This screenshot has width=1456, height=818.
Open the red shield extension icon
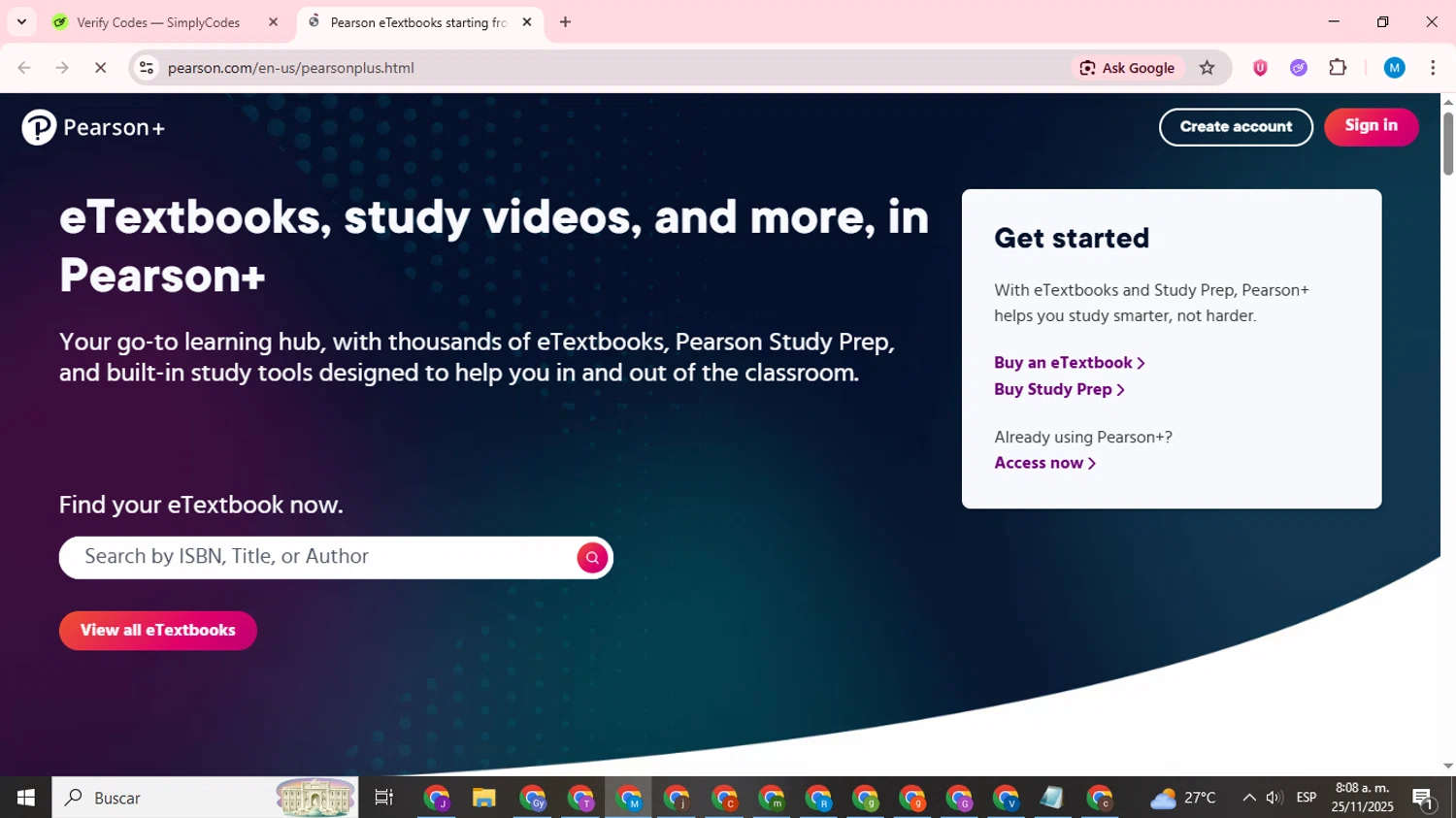[x=1260, y=68]
